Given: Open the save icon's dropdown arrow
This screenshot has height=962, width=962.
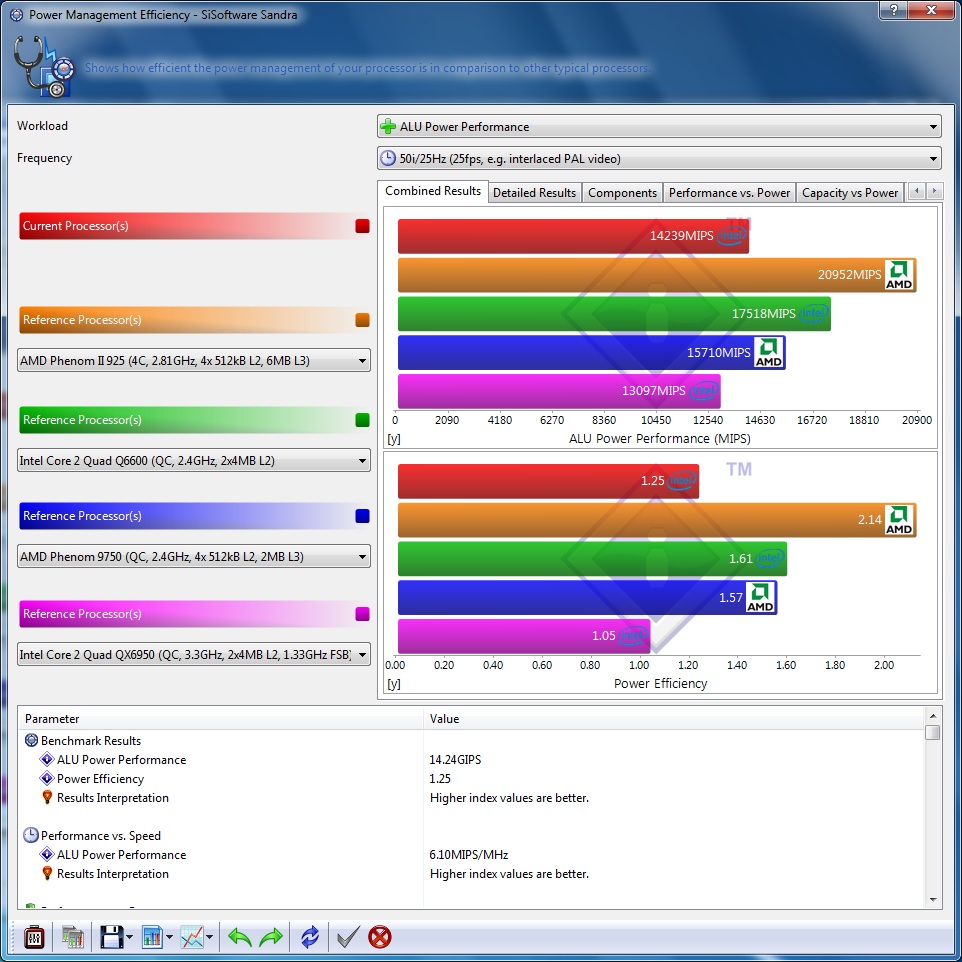Looking at the screenshot, I should (x=129, y=937).
